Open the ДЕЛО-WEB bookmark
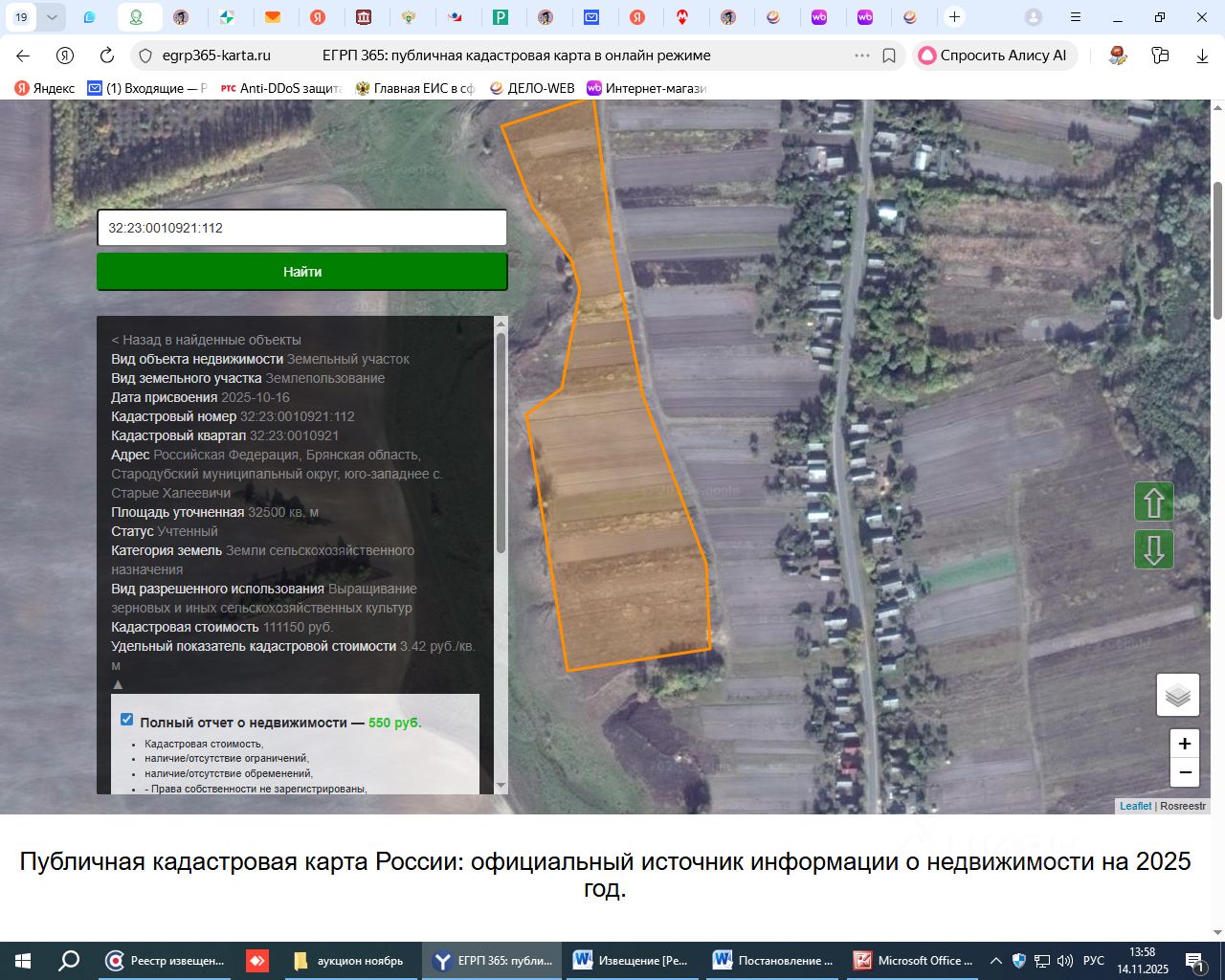This screenshot has height=980, width=1225. (x=531, y=88)
